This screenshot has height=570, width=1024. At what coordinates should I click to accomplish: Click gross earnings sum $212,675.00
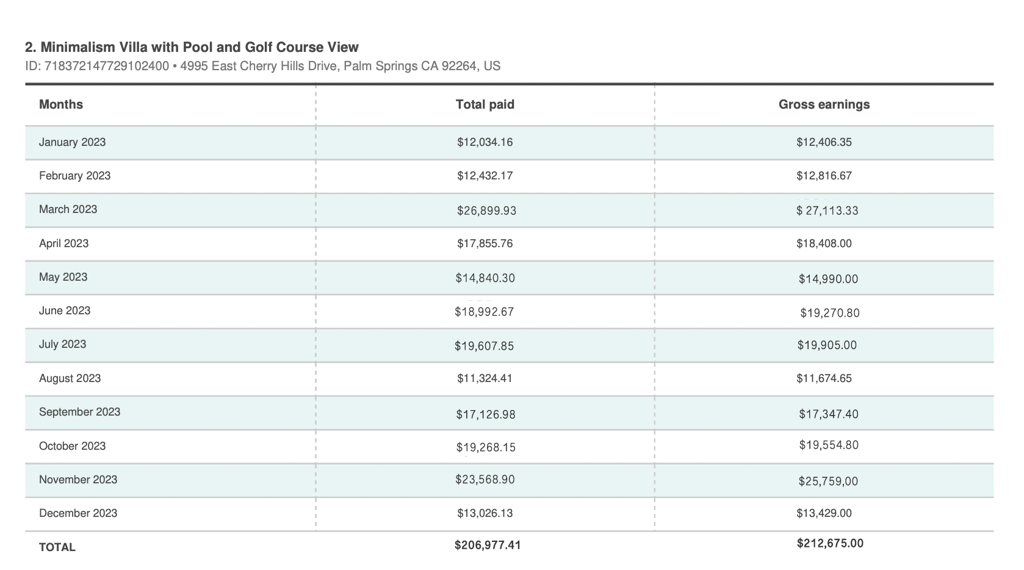[830, 544]
